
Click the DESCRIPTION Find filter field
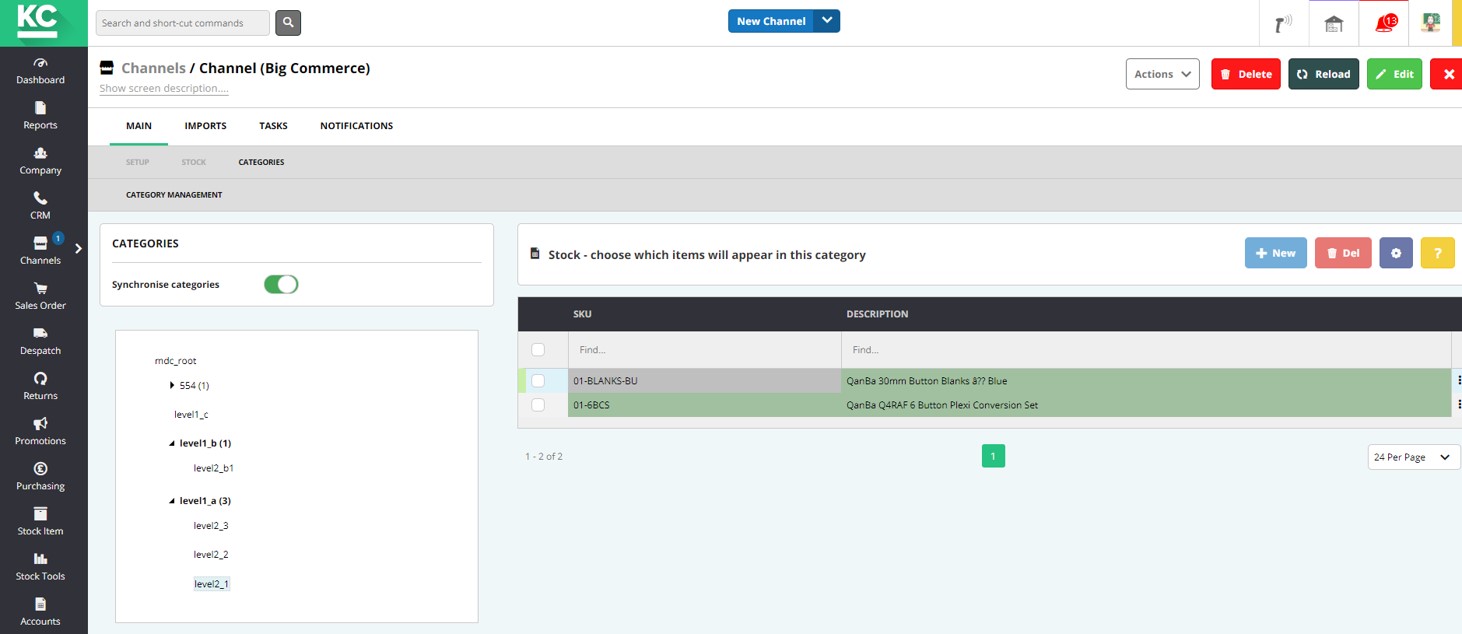[x=1146, y=350]
